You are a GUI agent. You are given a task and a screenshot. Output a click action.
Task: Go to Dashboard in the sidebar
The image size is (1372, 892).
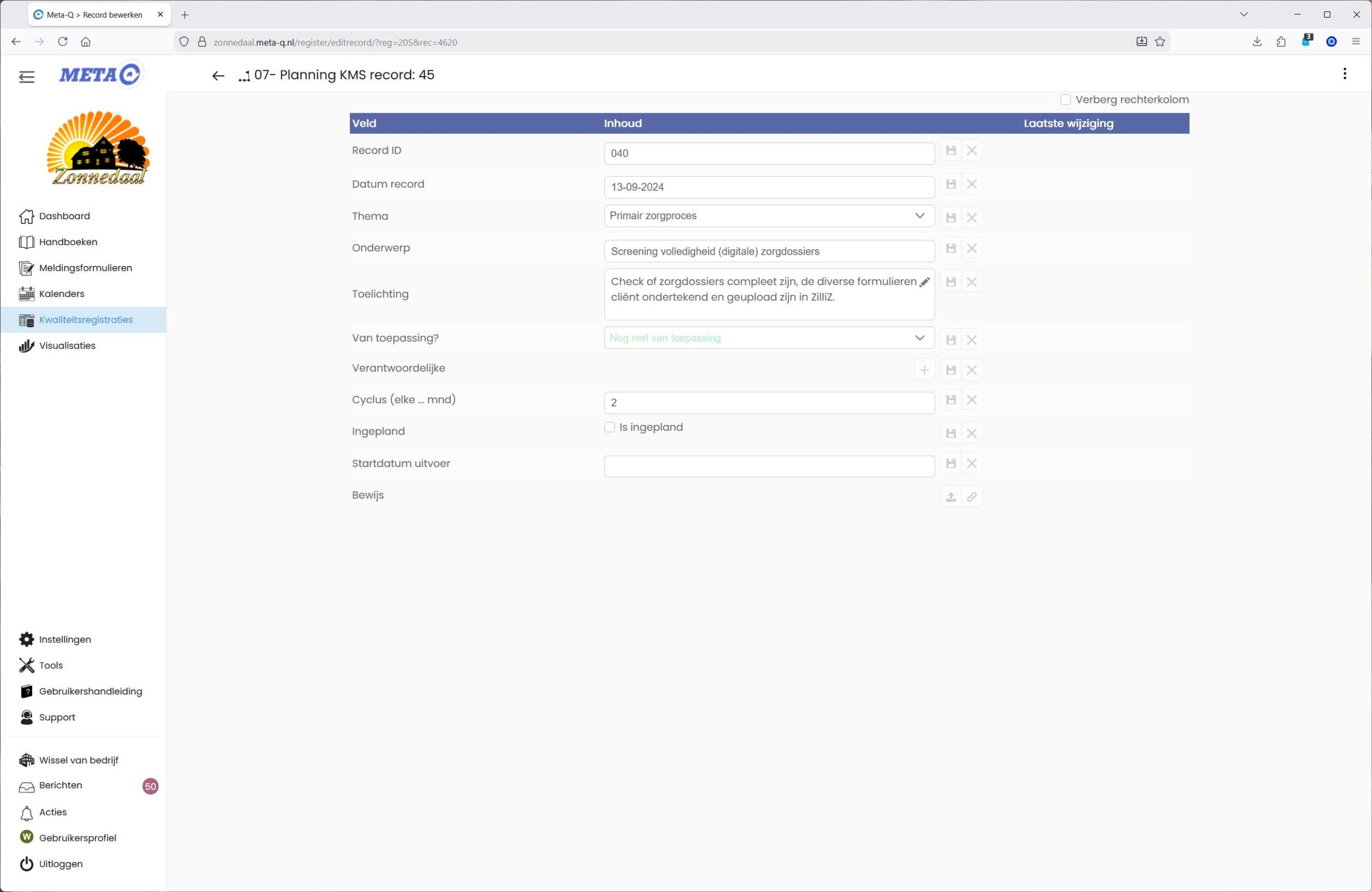(64, 216)
